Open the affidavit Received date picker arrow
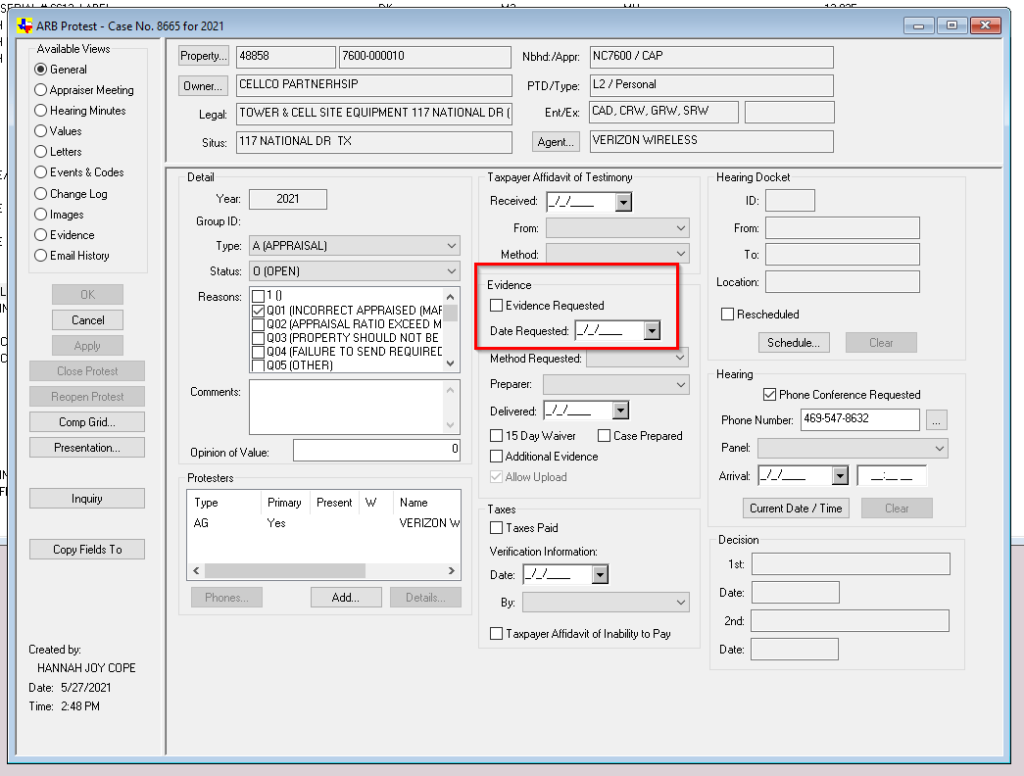Screen dimensions: 1024x776 [x=624, y=202]
